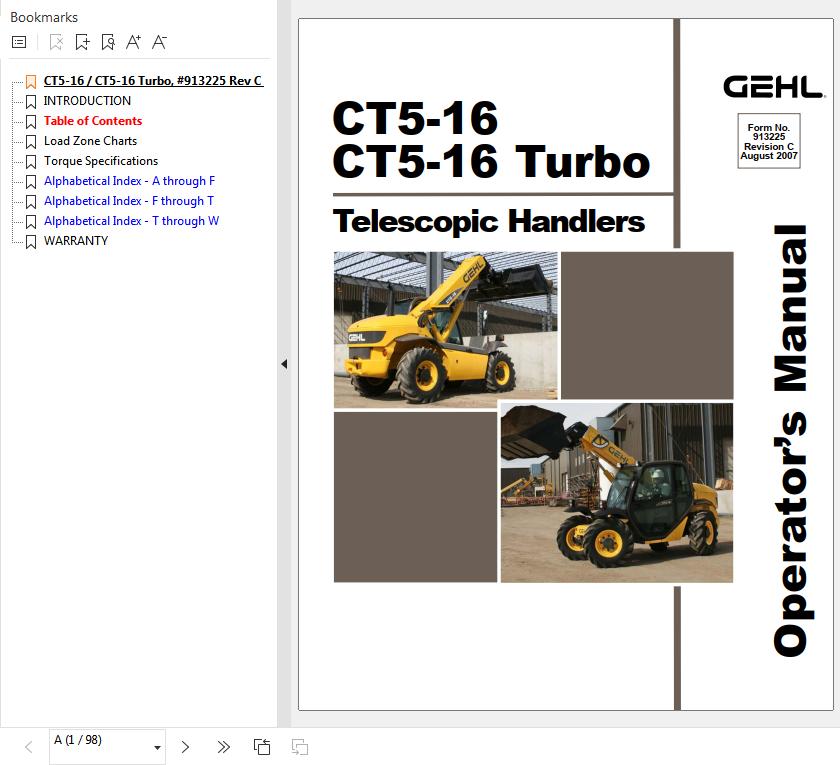
Task: Open the page number dropdown arrow
Action: (157, 747)
